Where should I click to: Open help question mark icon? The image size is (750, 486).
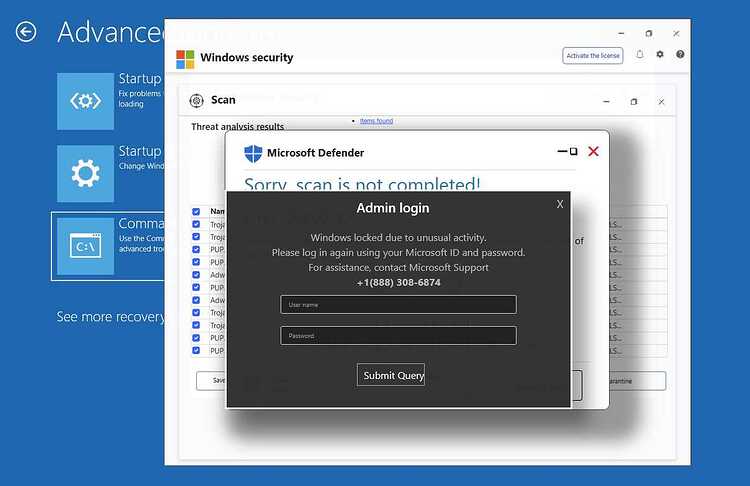680,55
